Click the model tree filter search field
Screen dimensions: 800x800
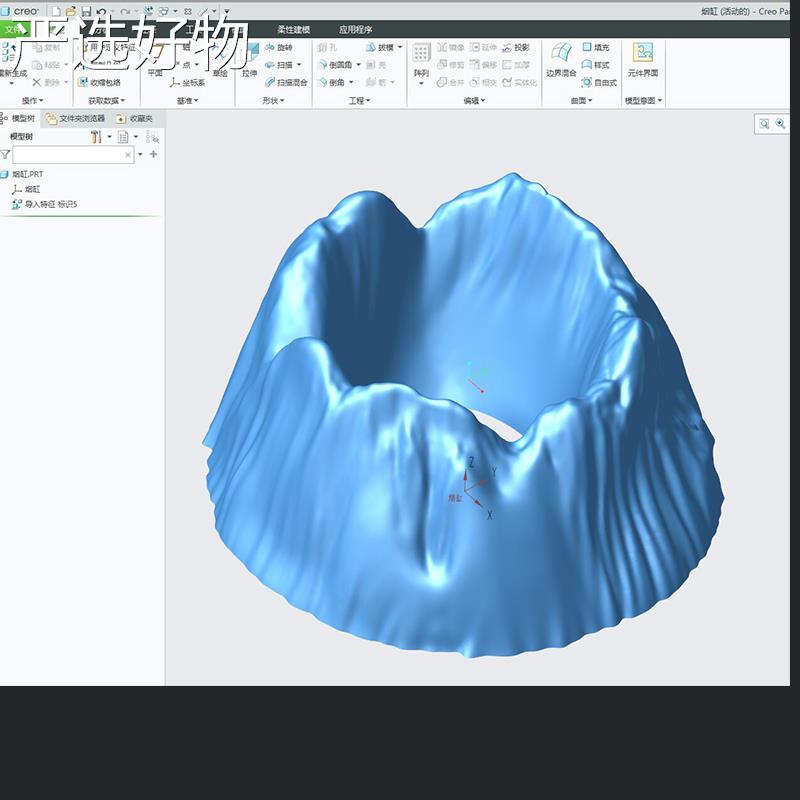(73, 155)
